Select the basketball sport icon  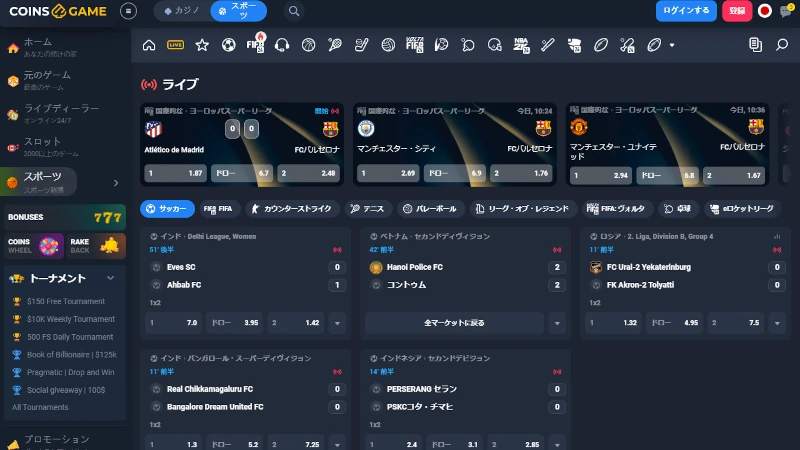pos(309,45)
